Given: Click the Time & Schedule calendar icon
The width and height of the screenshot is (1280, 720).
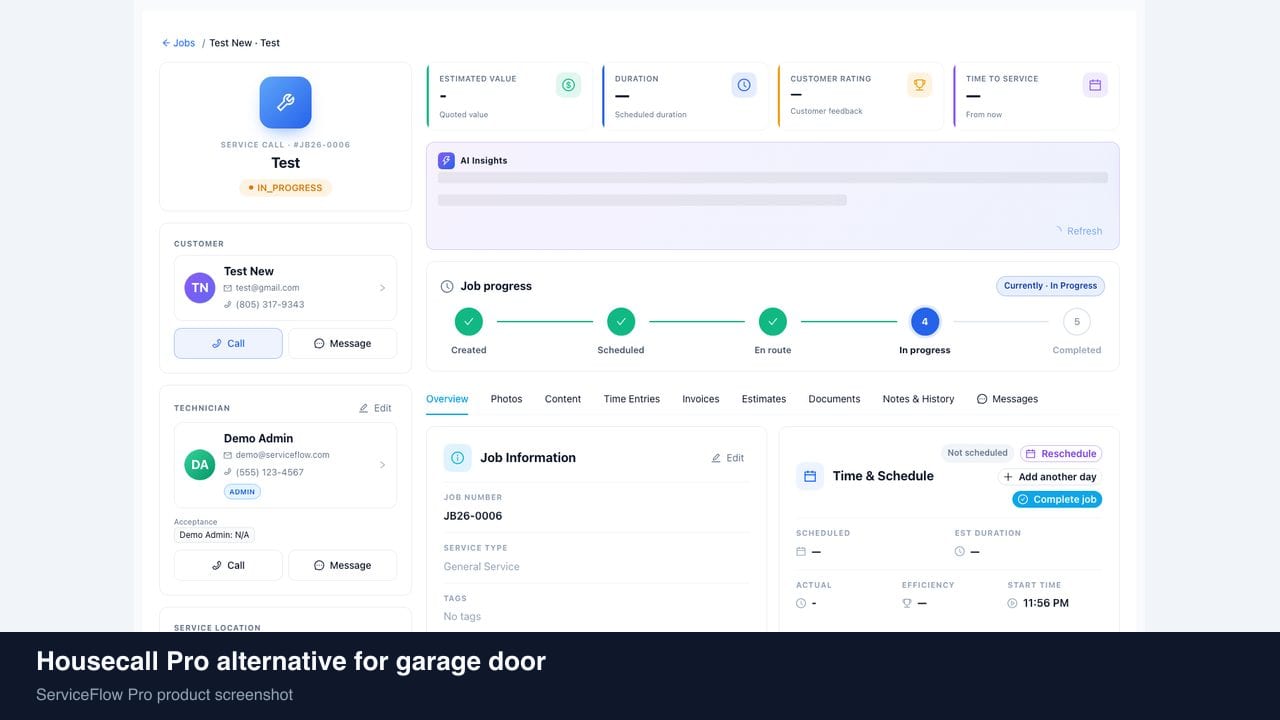Looking at the screenshot, I should pyautogui.click(x=810, y=476).
